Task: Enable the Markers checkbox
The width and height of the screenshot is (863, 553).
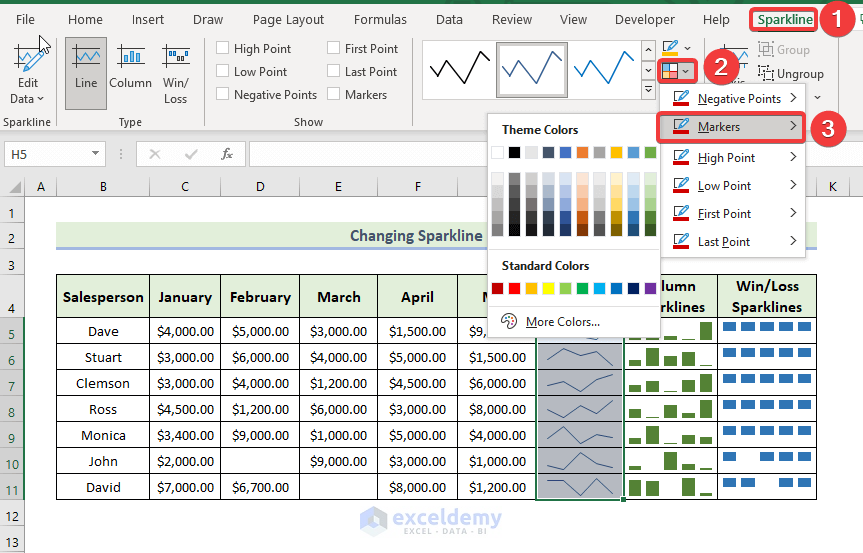Action: pos(333,95)
